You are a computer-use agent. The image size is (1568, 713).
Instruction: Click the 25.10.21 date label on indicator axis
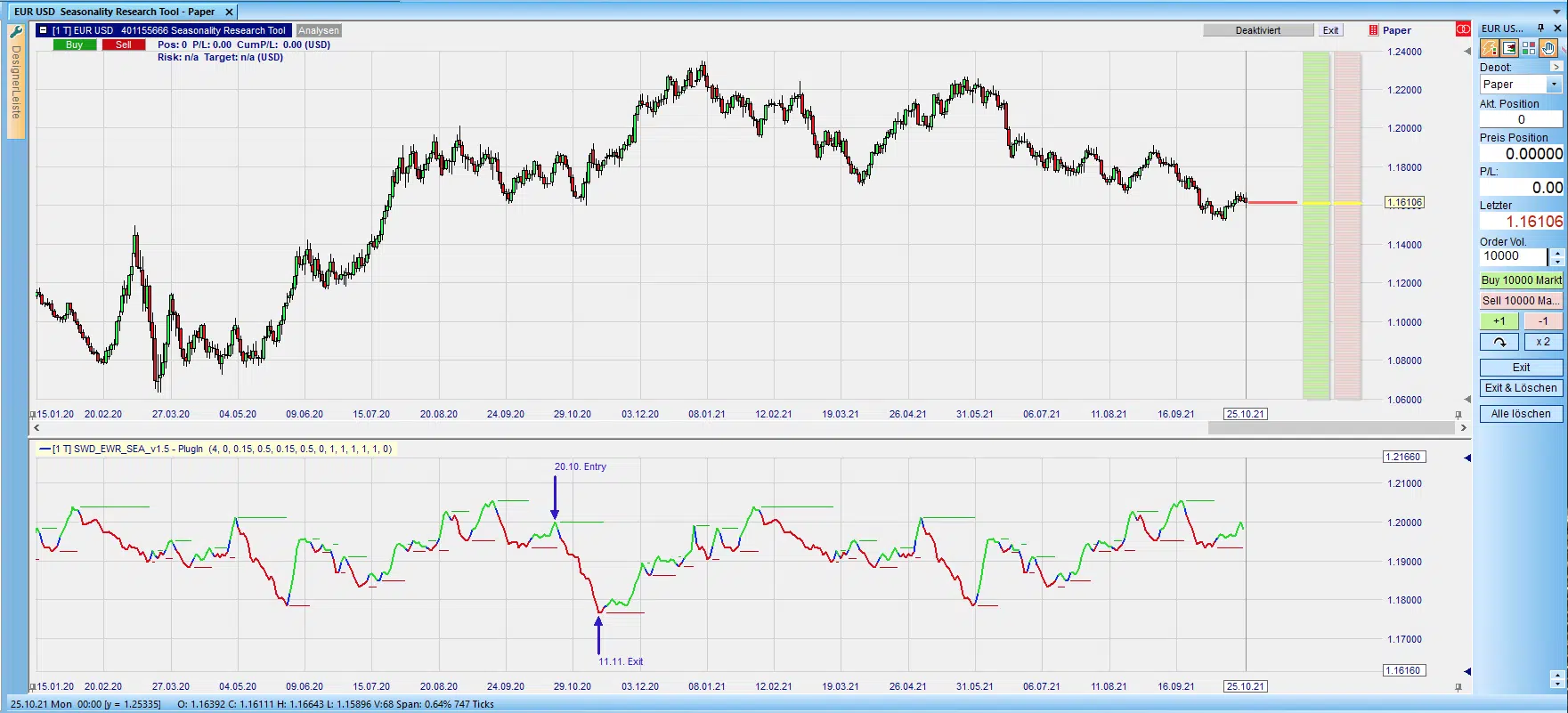(x=1246, y=686)
